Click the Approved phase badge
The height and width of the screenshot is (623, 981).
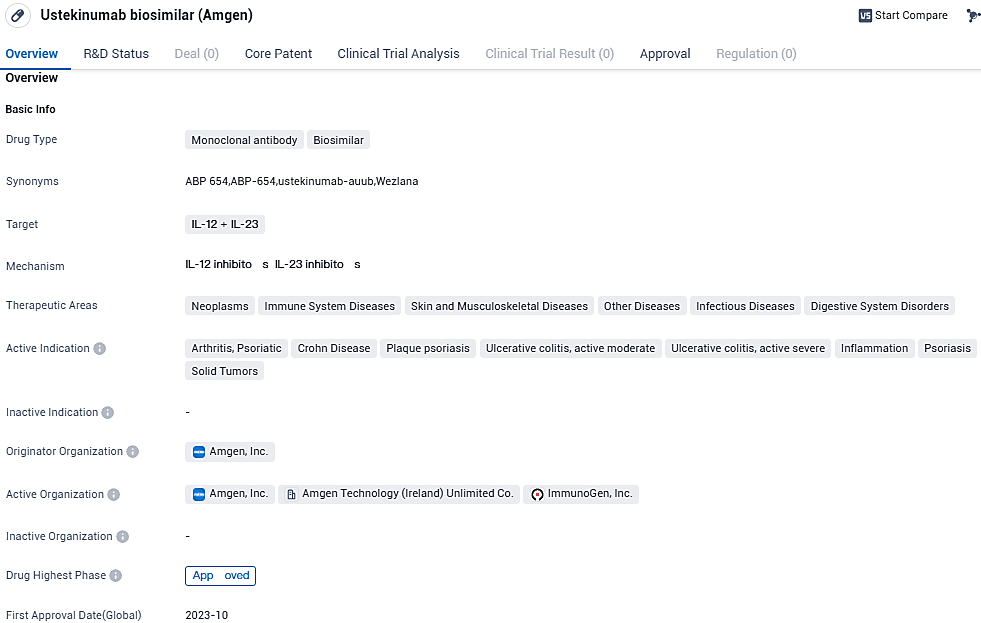coord(220,576)
